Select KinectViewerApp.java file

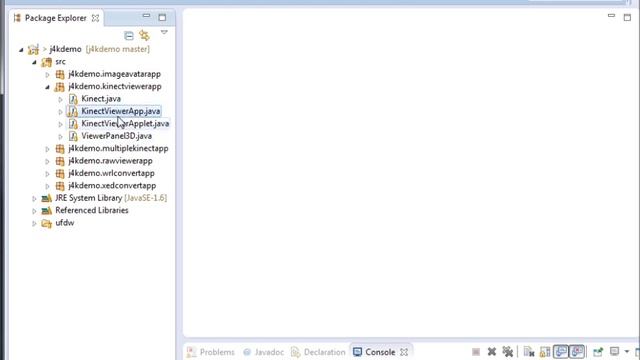coord(120,111)
